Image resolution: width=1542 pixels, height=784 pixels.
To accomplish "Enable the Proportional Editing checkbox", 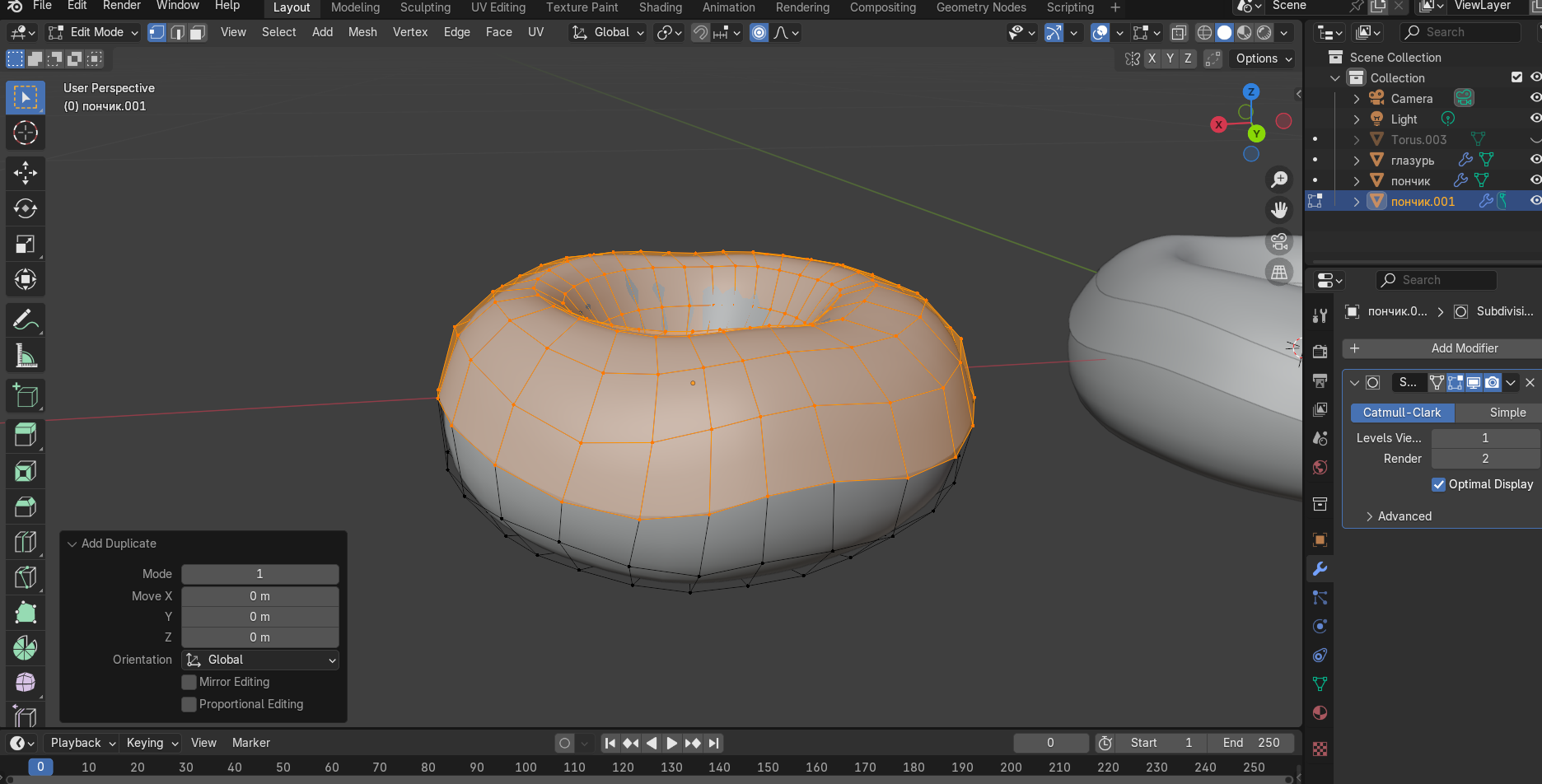I will click(x=189, y=704).
